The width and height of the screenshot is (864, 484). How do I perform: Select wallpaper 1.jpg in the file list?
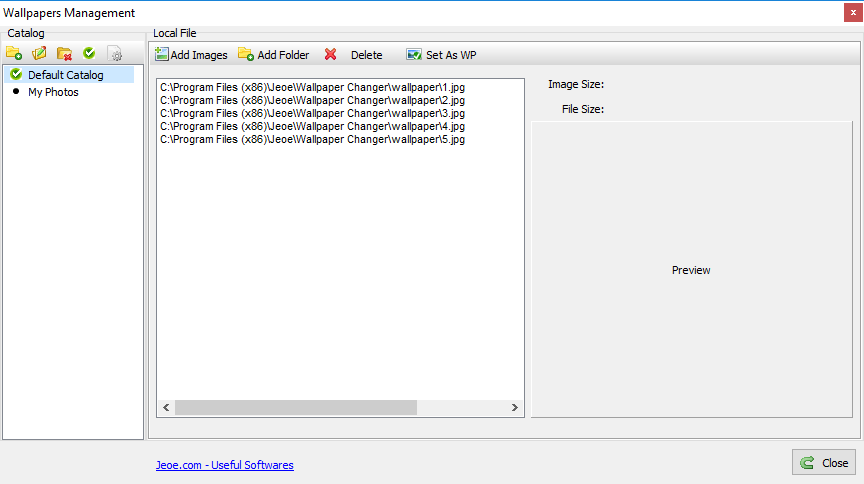(312, 88)
